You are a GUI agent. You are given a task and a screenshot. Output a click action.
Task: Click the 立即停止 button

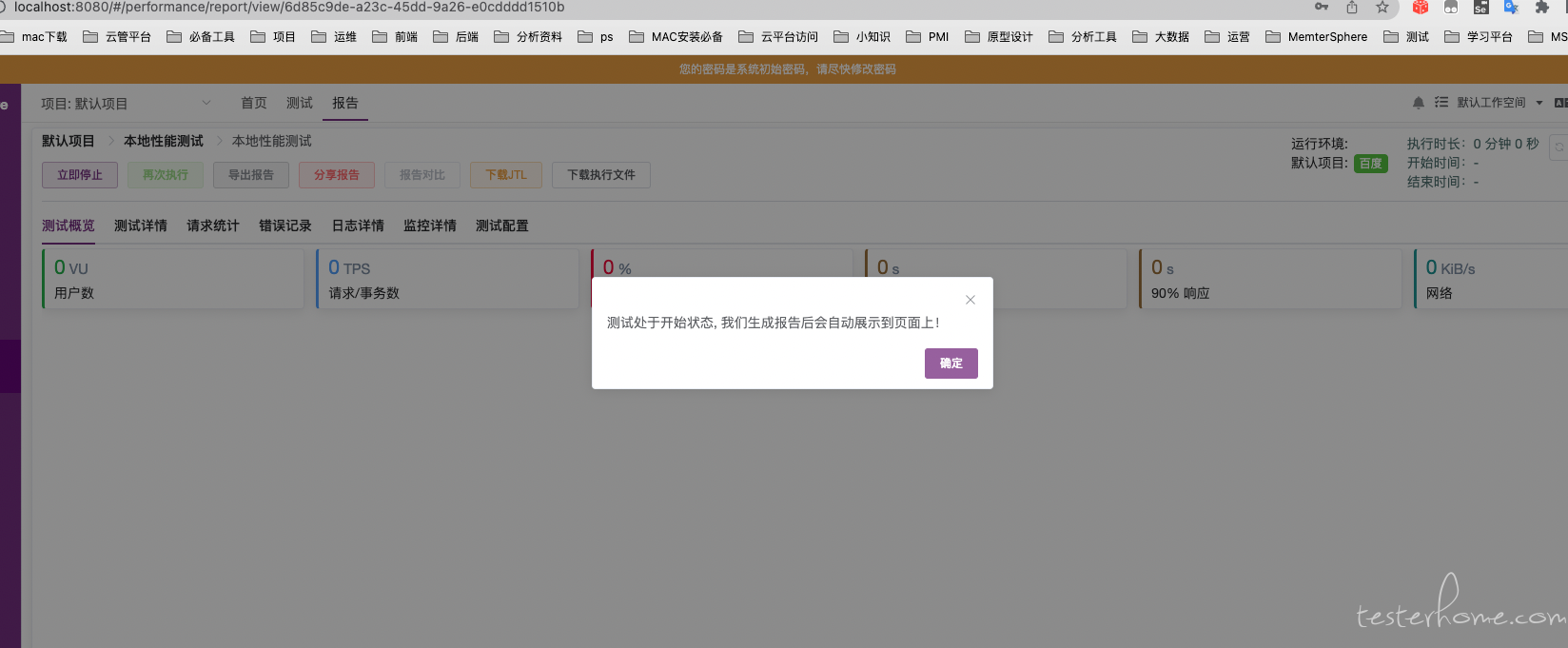click(80, 175)
